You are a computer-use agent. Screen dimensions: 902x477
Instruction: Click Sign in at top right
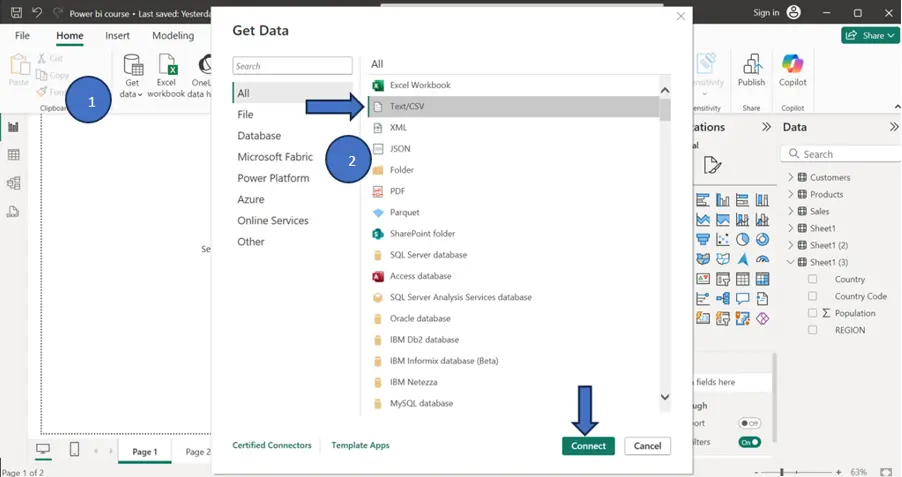pyautogui.click(x=766, y=13)
